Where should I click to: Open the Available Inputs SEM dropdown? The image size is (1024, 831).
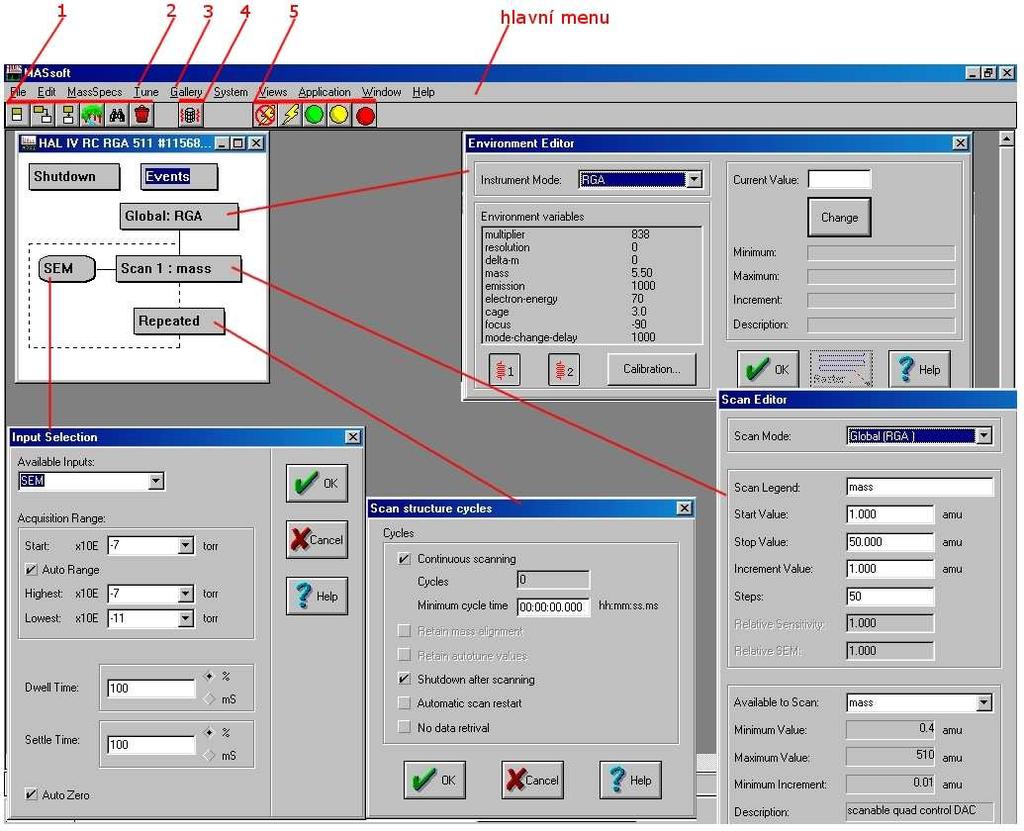[x=155, y=481]
